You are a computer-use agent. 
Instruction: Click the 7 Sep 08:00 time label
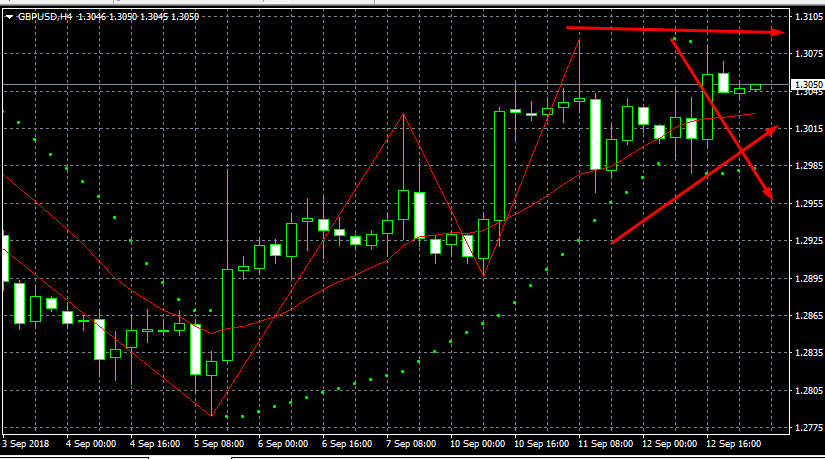coord(411,444)
